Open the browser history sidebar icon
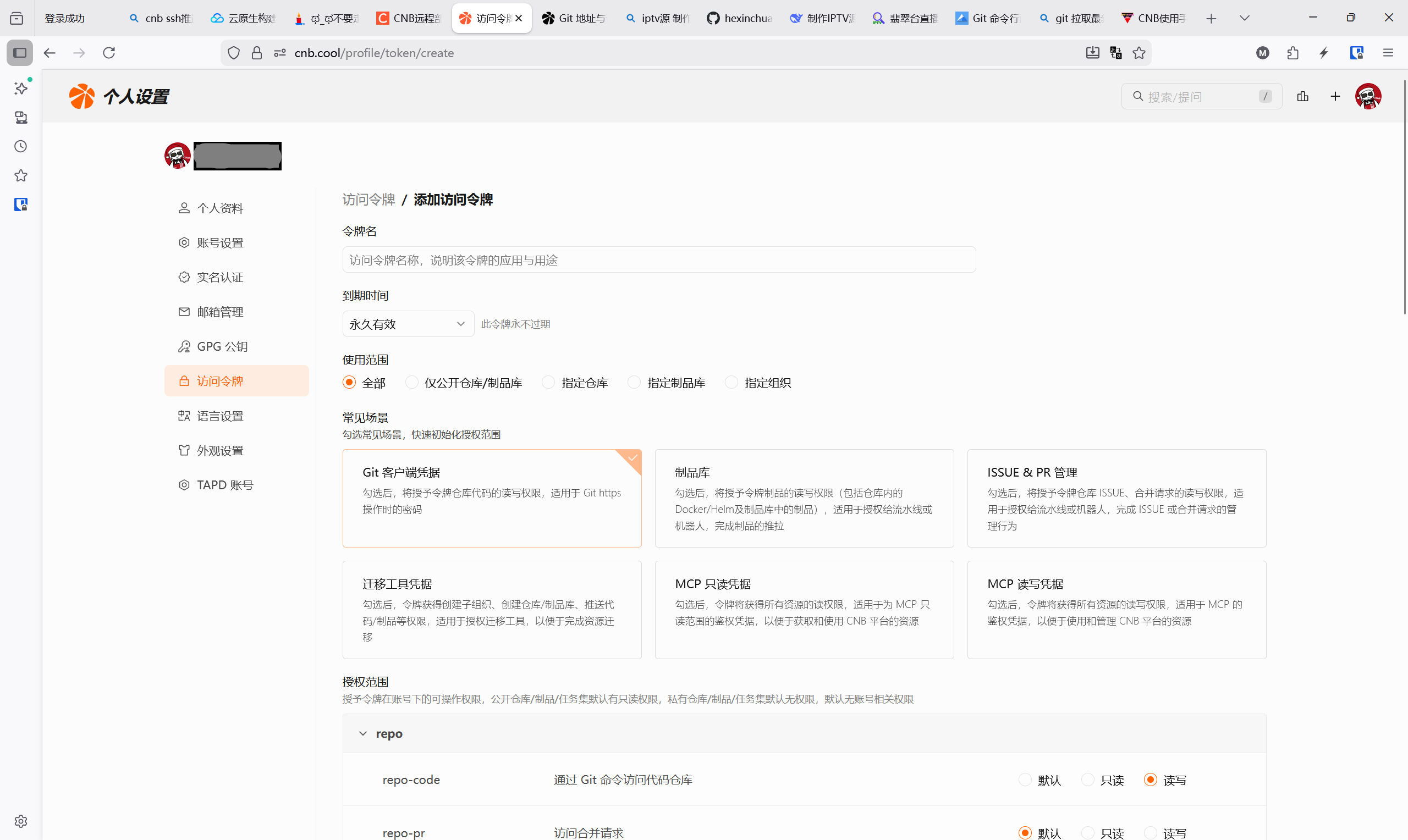Image resolution: width=1408 pixels, height=840 pixels. [21, 147]
